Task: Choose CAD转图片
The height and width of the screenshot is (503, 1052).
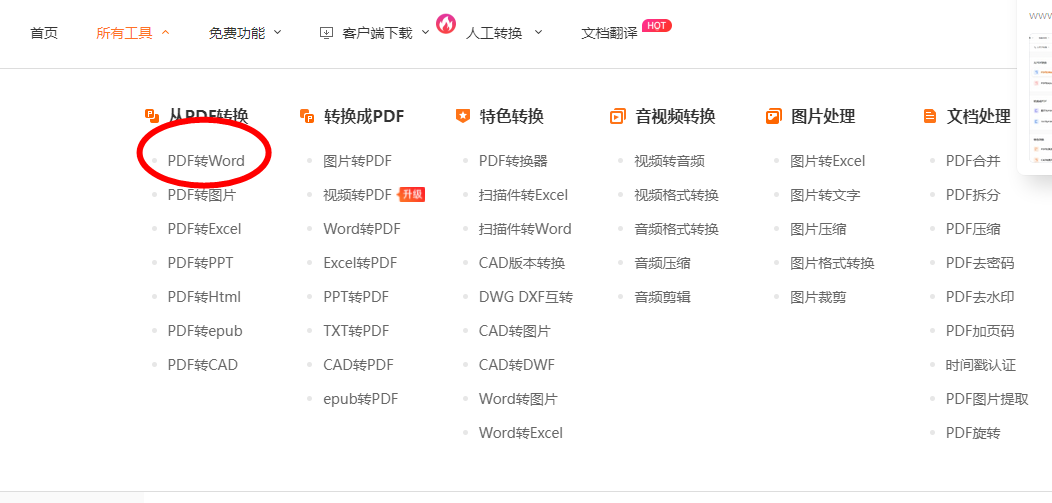Action: pos(515,331)
